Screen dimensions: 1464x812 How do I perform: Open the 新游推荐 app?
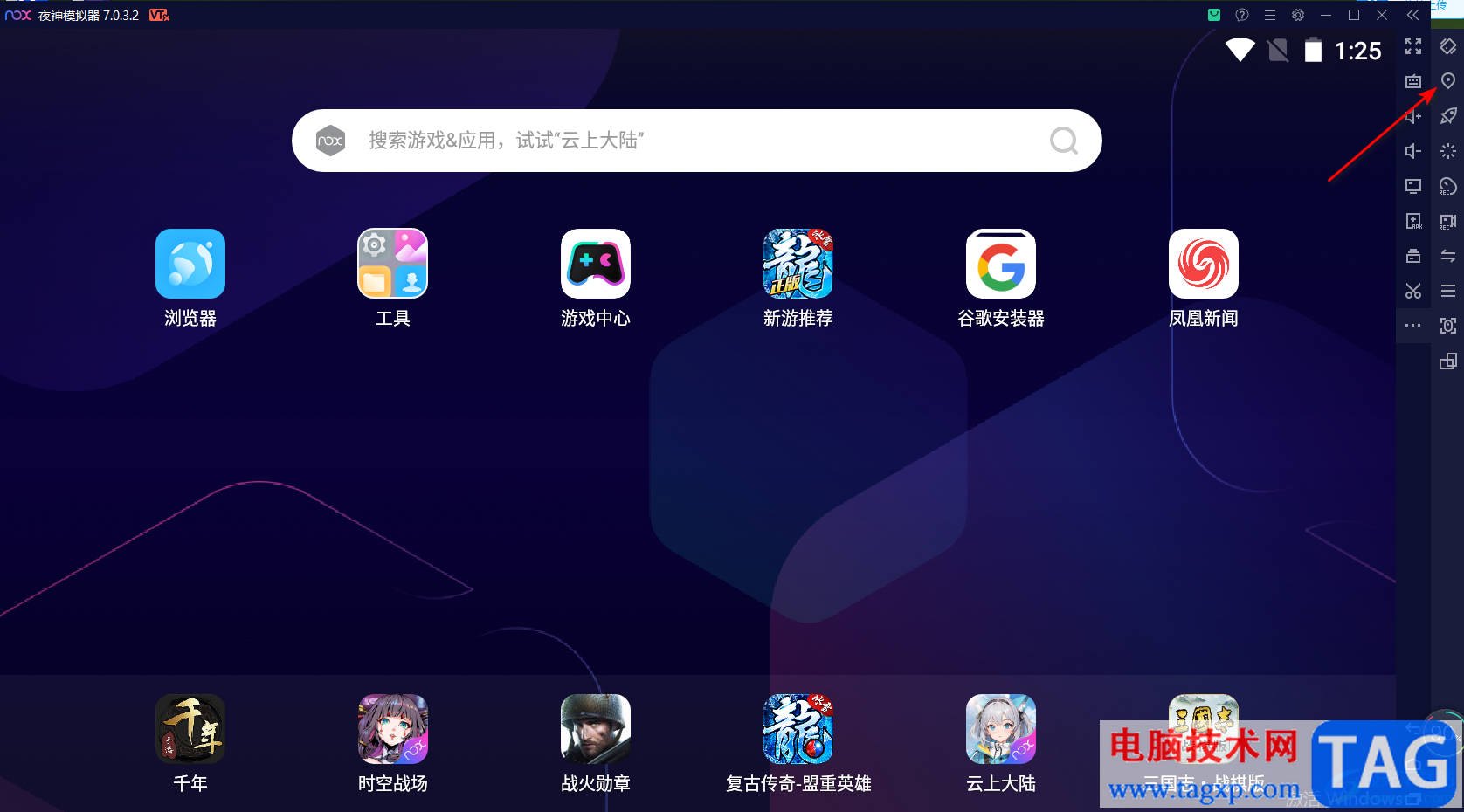(798, 264)
